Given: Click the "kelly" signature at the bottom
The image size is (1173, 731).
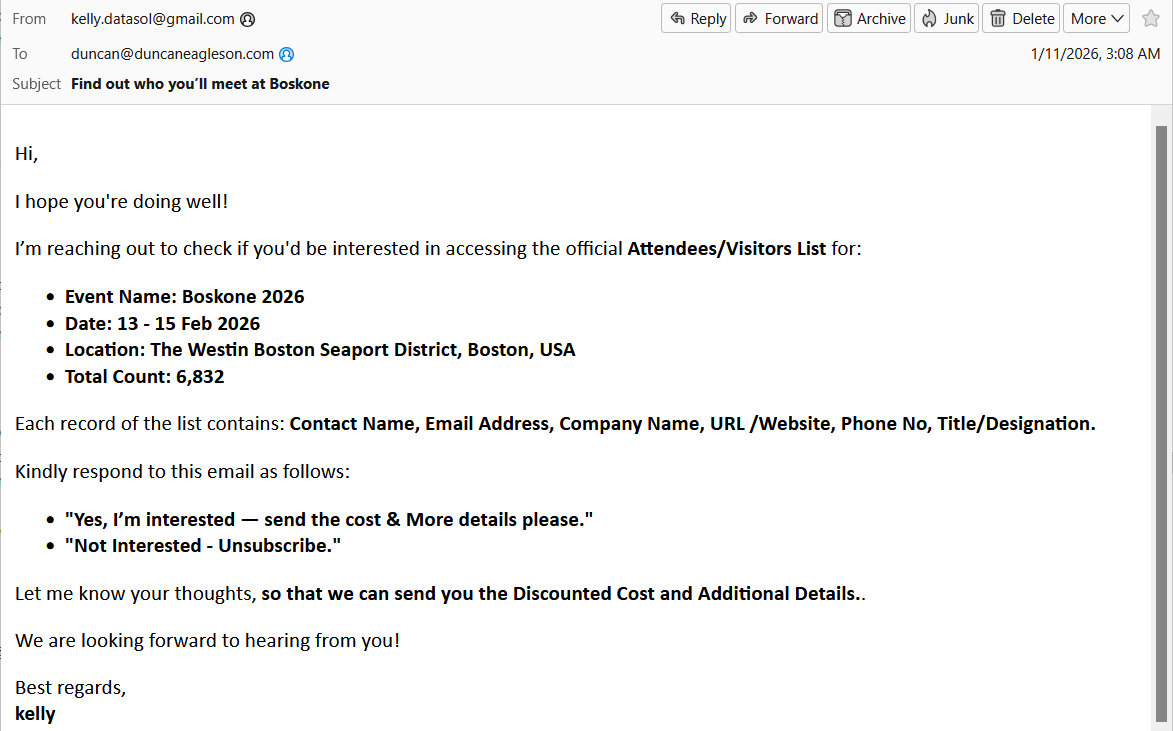Looking at the screenshot, I should (x=35, y=714).
